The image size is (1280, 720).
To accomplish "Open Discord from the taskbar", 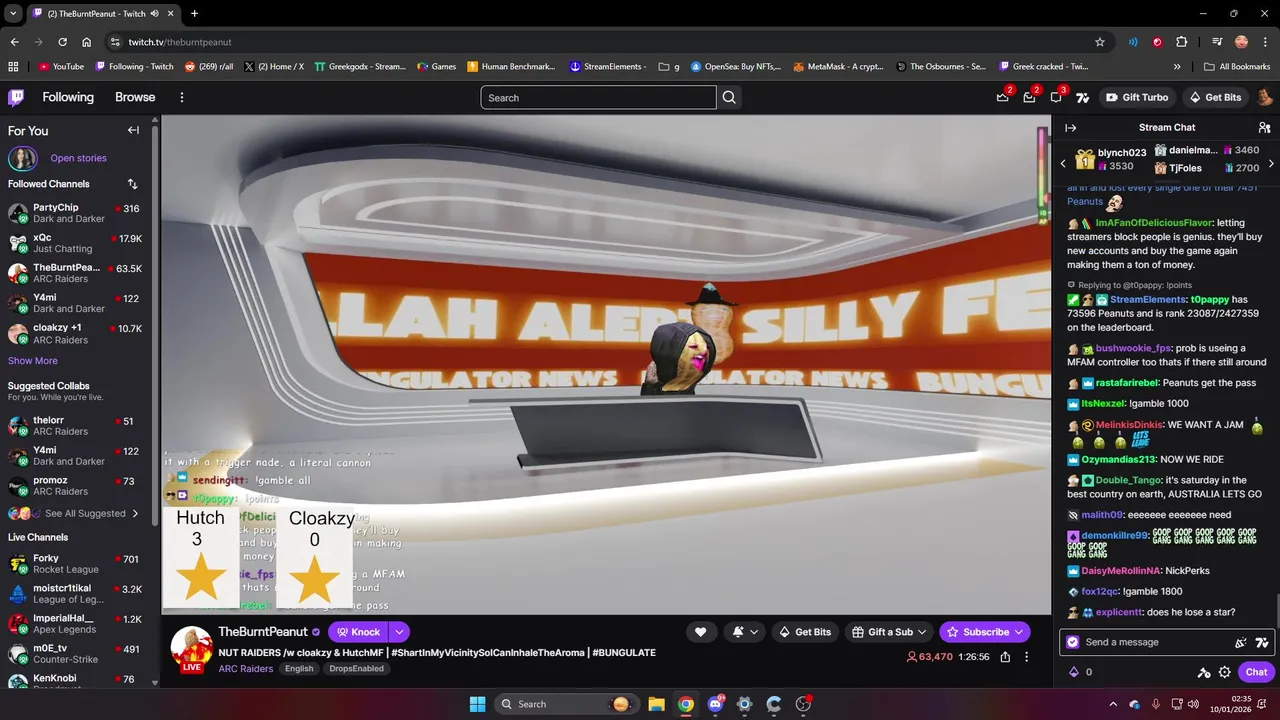I will click(x=715, y=704).
